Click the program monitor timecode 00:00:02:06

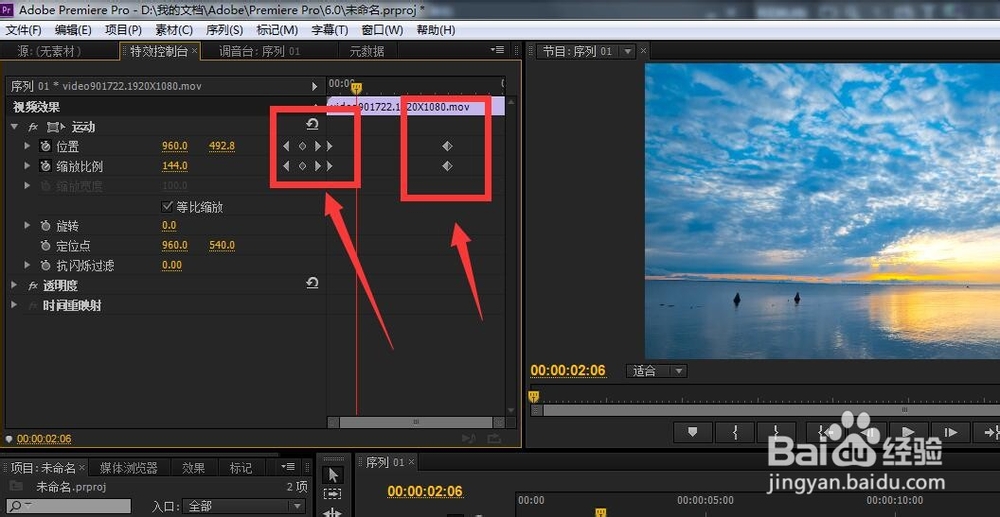click(568, 370)
